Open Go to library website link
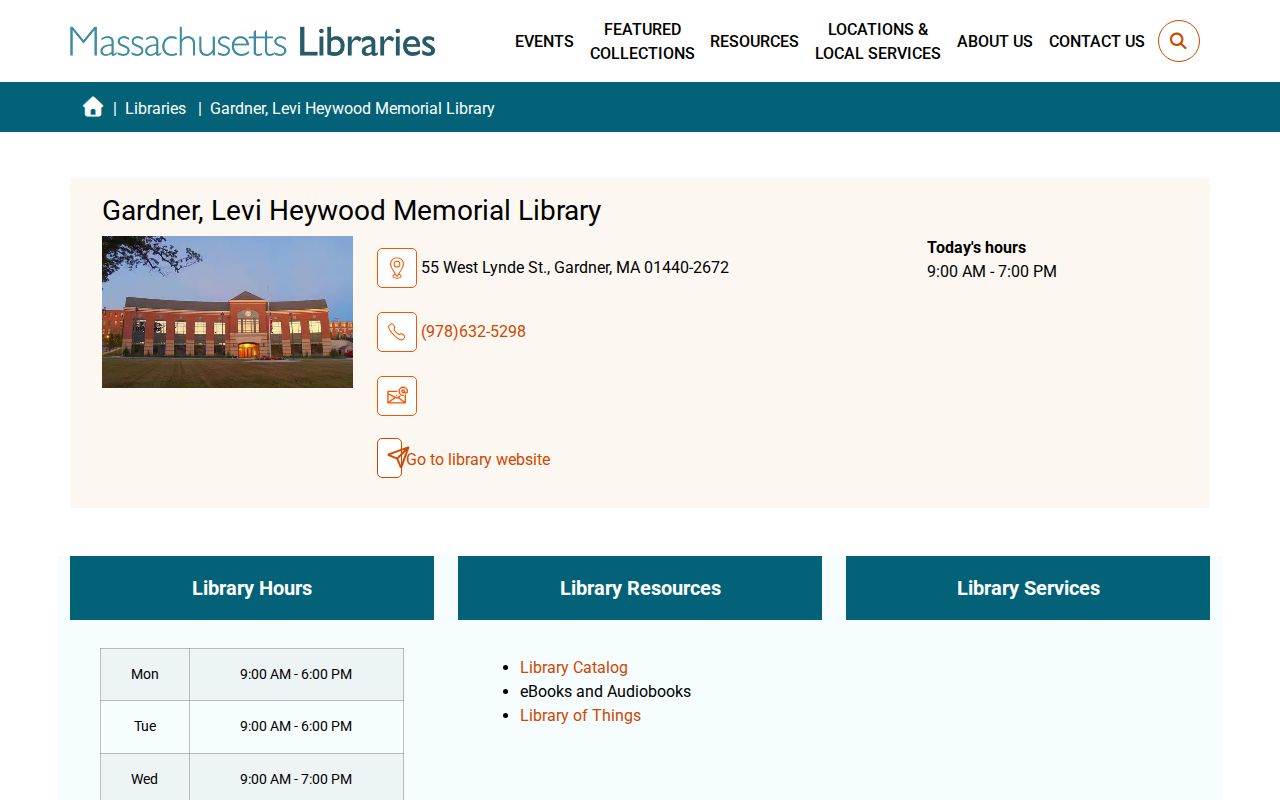Image resolution: width=1280 pixels, height=800 pixels. [478, 459]
